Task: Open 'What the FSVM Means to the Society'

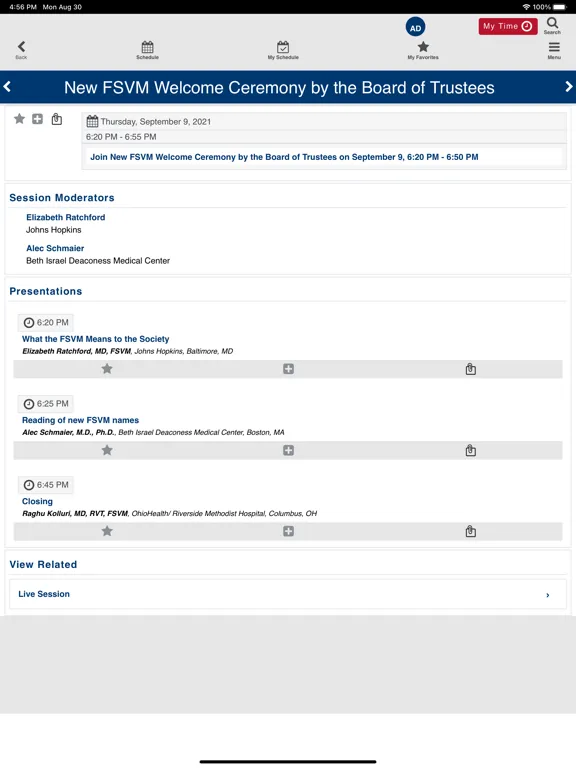Action: (x=96, y=339)
